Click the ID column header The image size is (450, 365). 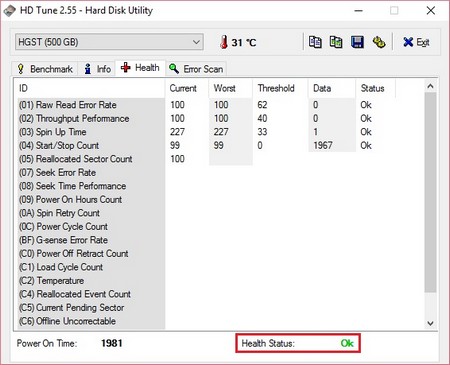point(90,88)
